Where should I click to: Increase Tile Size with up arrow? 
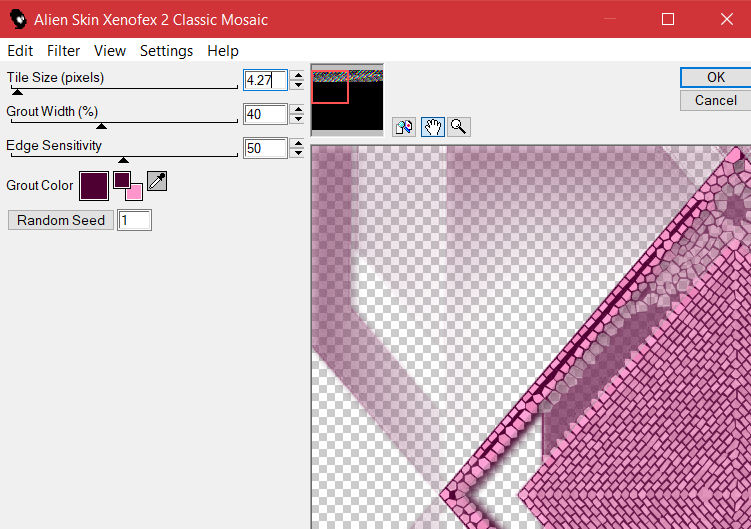(297, 76)
